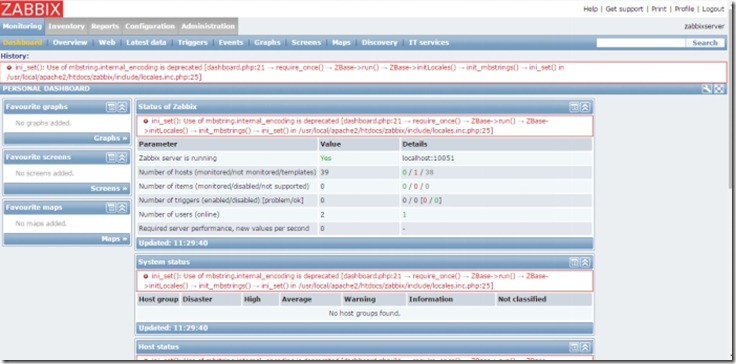The width and height of the screenshot is (736, 364).
Task: Open menu icon of Favourite screens widget
Action: coord(111,157)
